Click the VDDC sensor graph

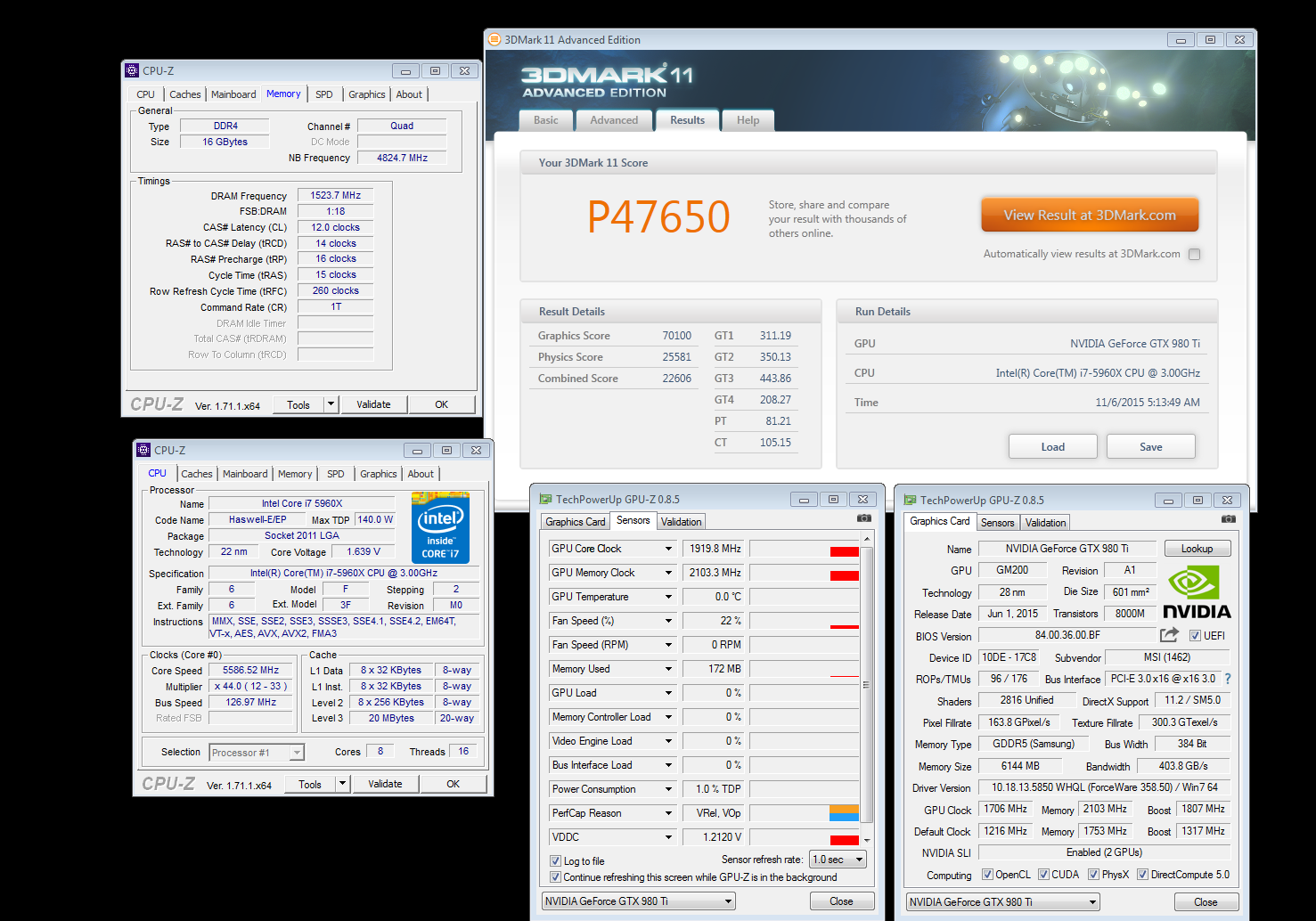click(x=804, y=837)
